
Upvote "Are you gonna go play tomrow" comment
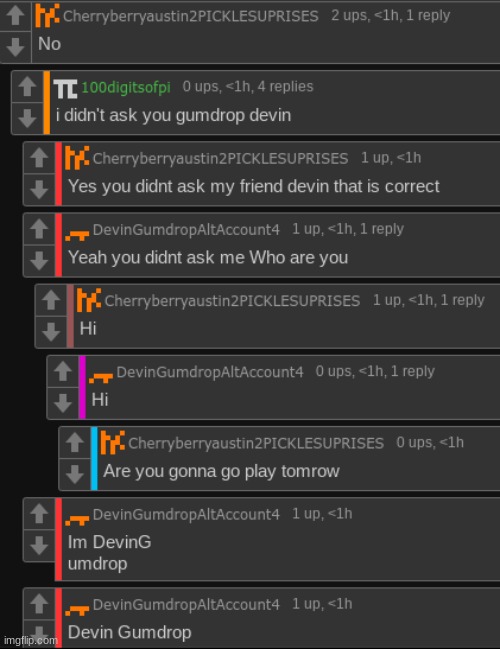point(75,443)
